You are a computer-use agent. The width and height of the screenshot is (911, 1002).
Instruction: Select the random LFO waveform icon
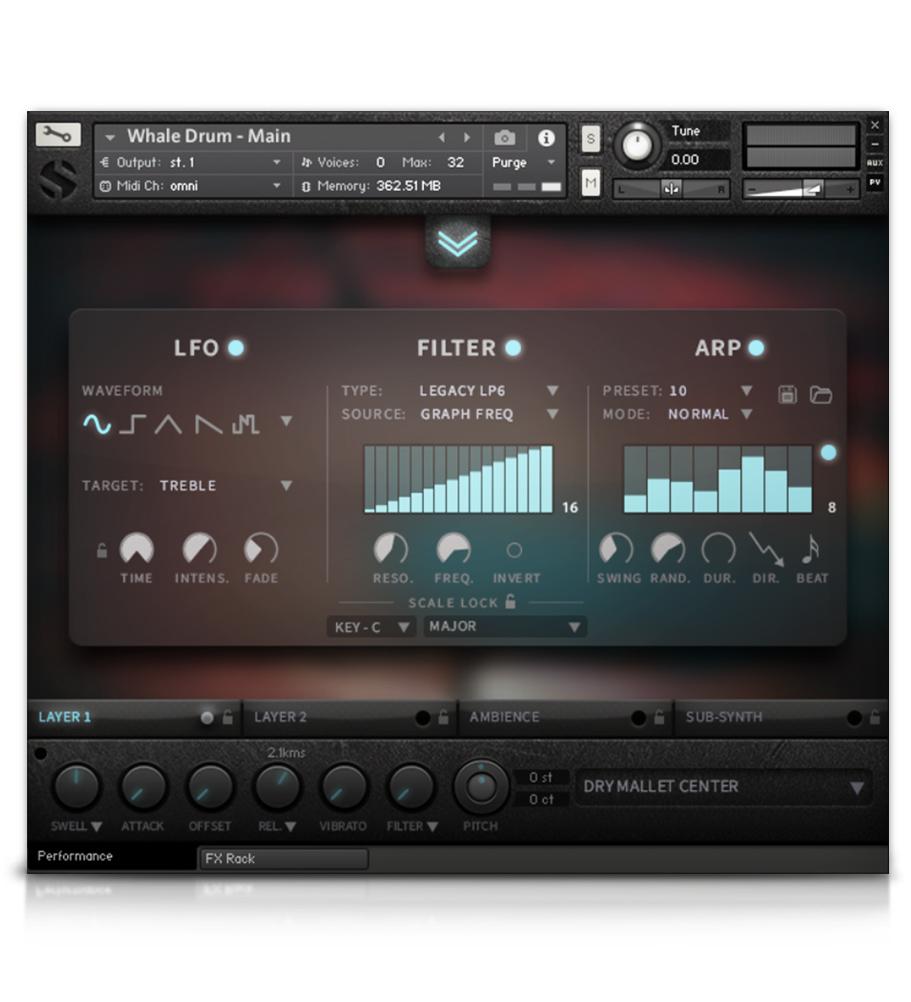(x=244, y=424)
